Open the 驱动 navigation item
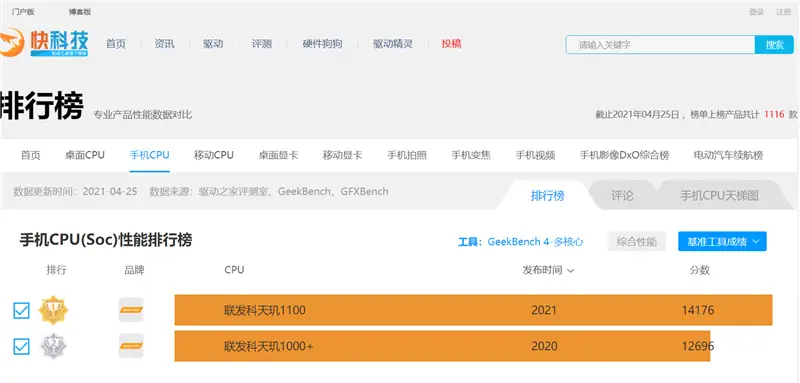The width and height of the screenshot is (800, 383). click(213, 44)
